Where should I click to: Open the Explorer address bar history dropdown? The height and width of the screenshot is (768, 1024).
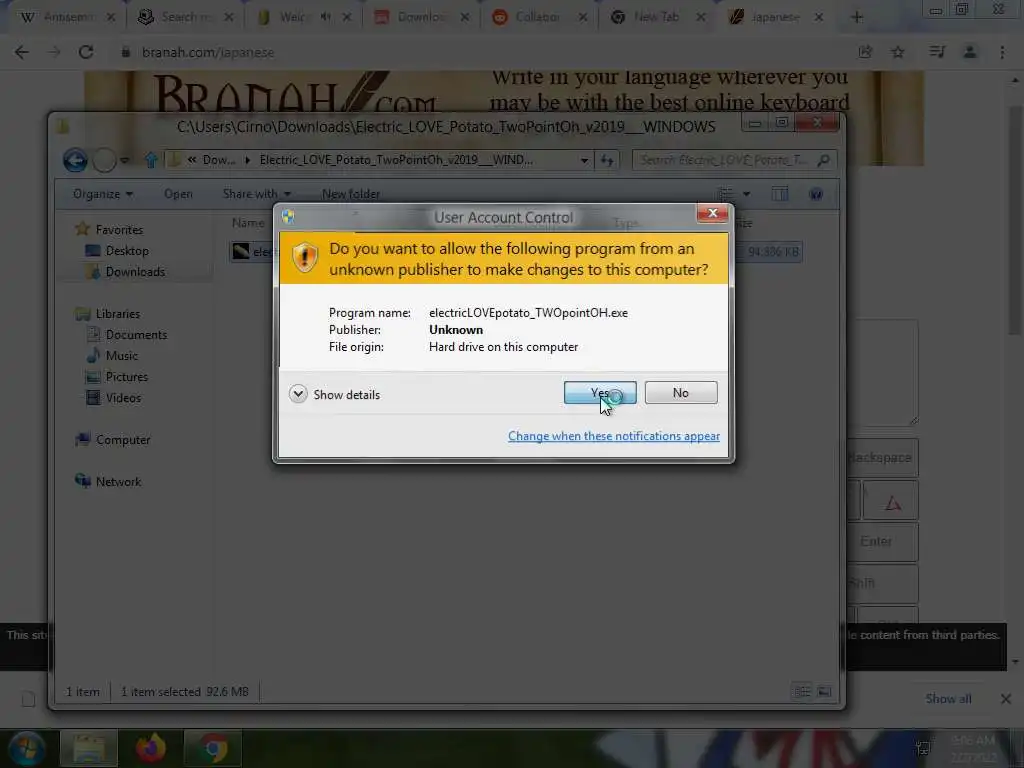tap(584, 160)
